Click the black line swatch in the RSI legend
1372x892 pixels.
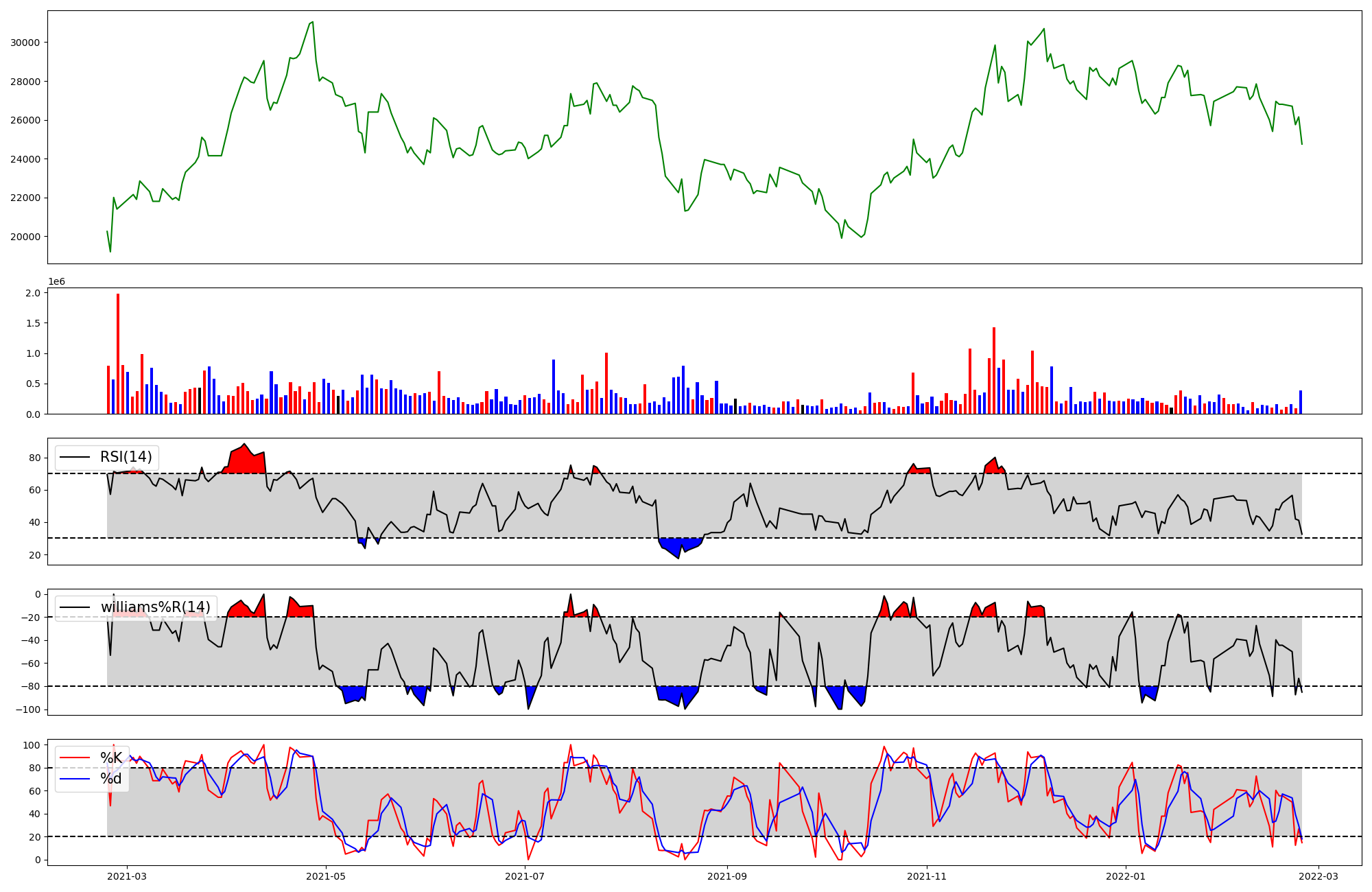click(75, 457)
